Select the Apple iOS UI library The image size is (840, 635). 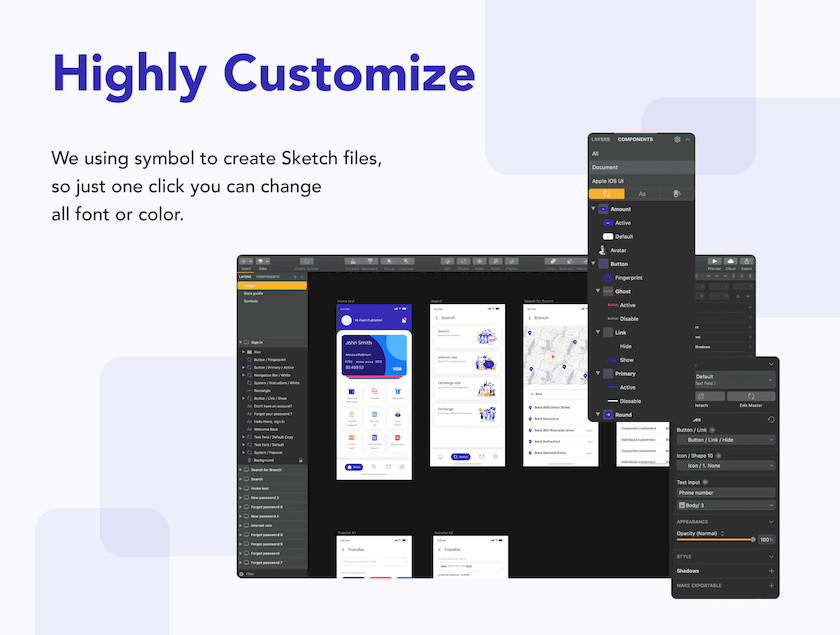coord(641,181)
